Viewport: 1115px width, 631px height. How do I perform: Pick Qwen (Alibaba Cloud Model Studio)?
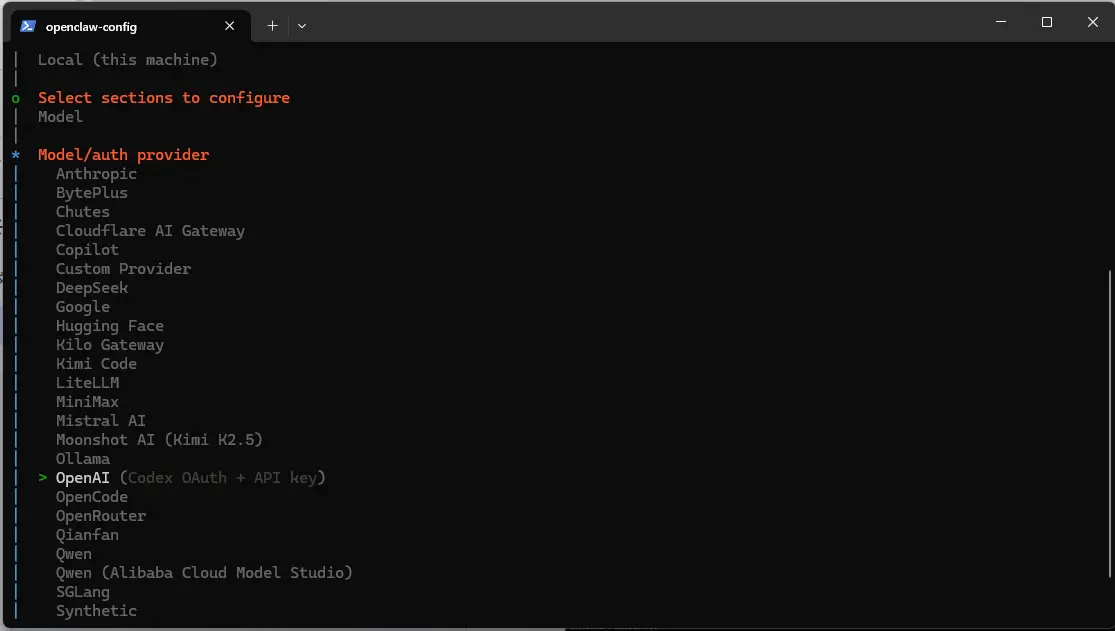click(x=204, y=572)
